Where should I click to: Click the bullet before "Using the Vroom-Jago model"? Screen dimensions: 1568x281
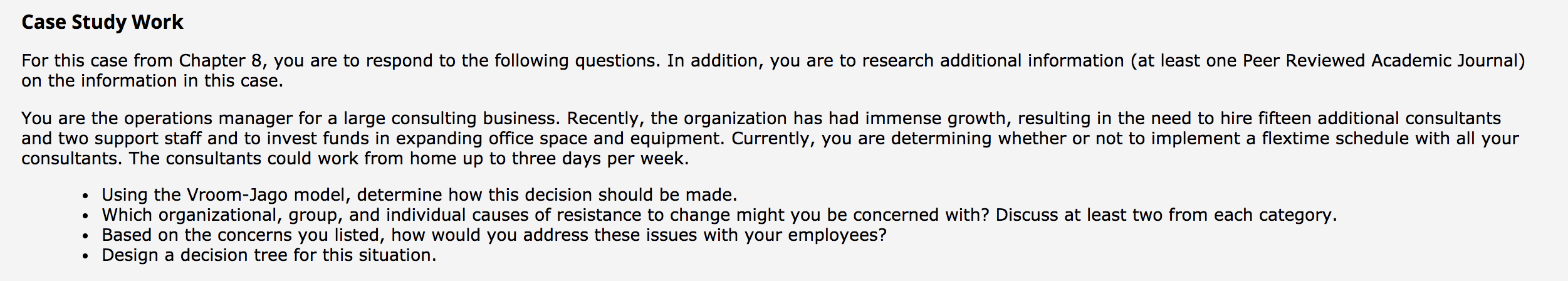click(86, 196)
